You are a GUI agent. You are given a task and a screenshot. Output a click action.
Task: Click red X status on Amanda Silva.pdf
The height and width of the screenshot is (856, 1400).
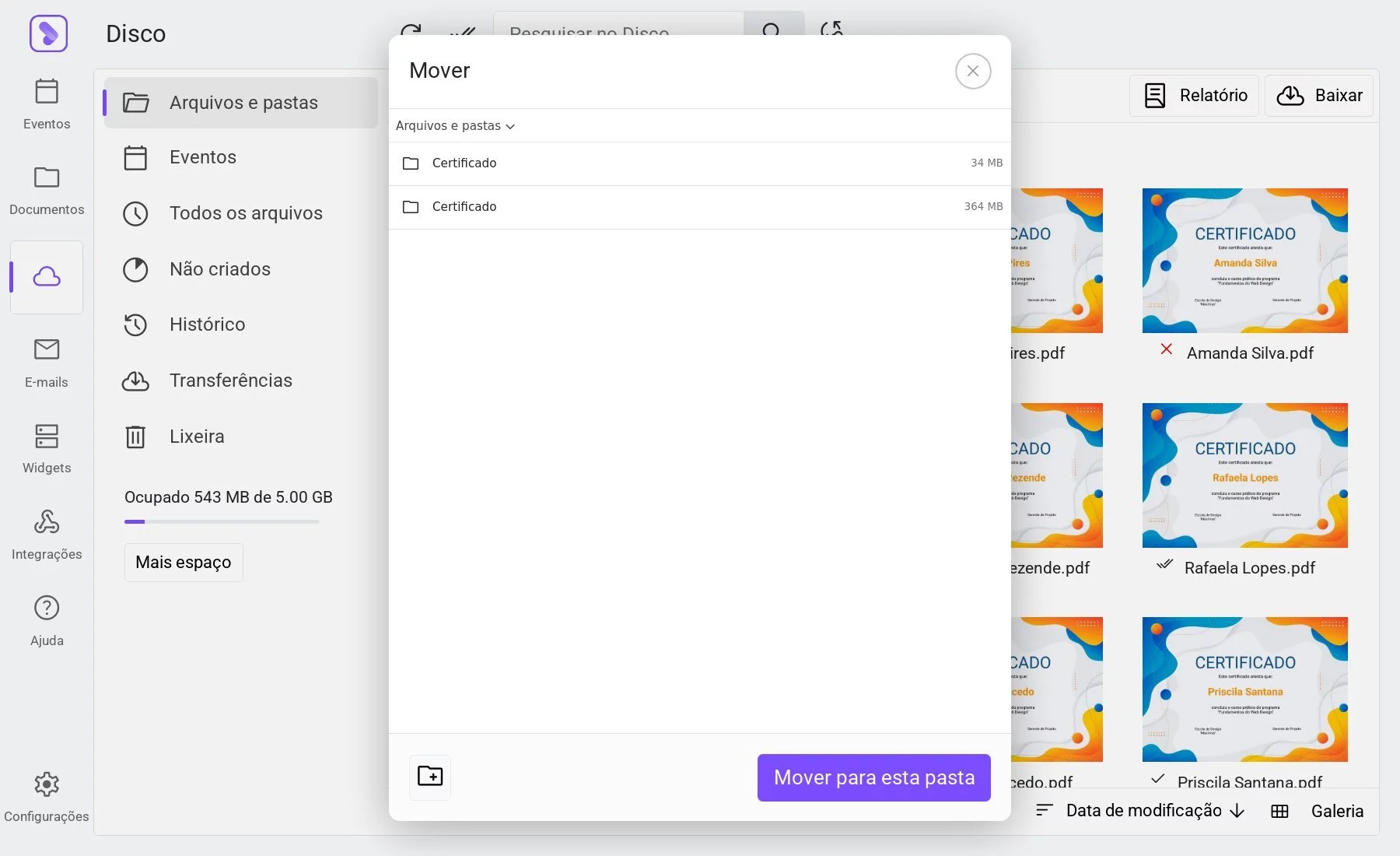click(x=1166, y=349)
